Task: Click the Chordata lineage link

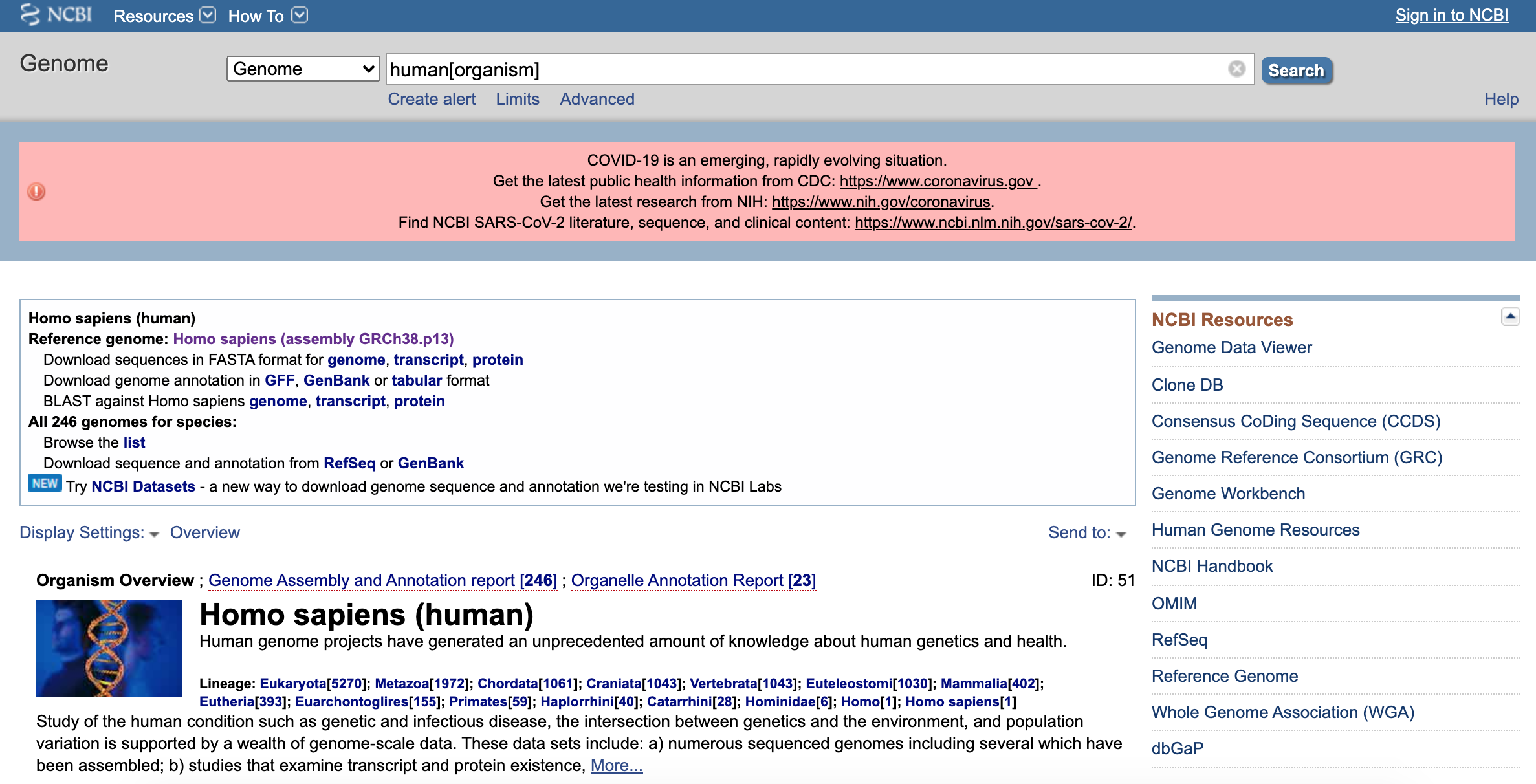Action: [508, 683]
